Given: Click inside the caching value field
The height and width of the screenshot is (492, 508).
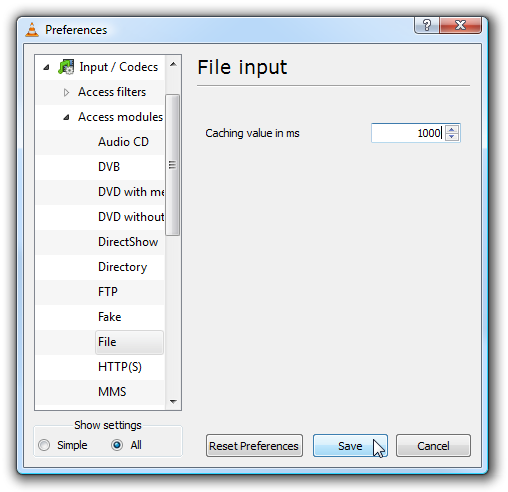Looking at the screenshot, I should (x=408, y=133).
